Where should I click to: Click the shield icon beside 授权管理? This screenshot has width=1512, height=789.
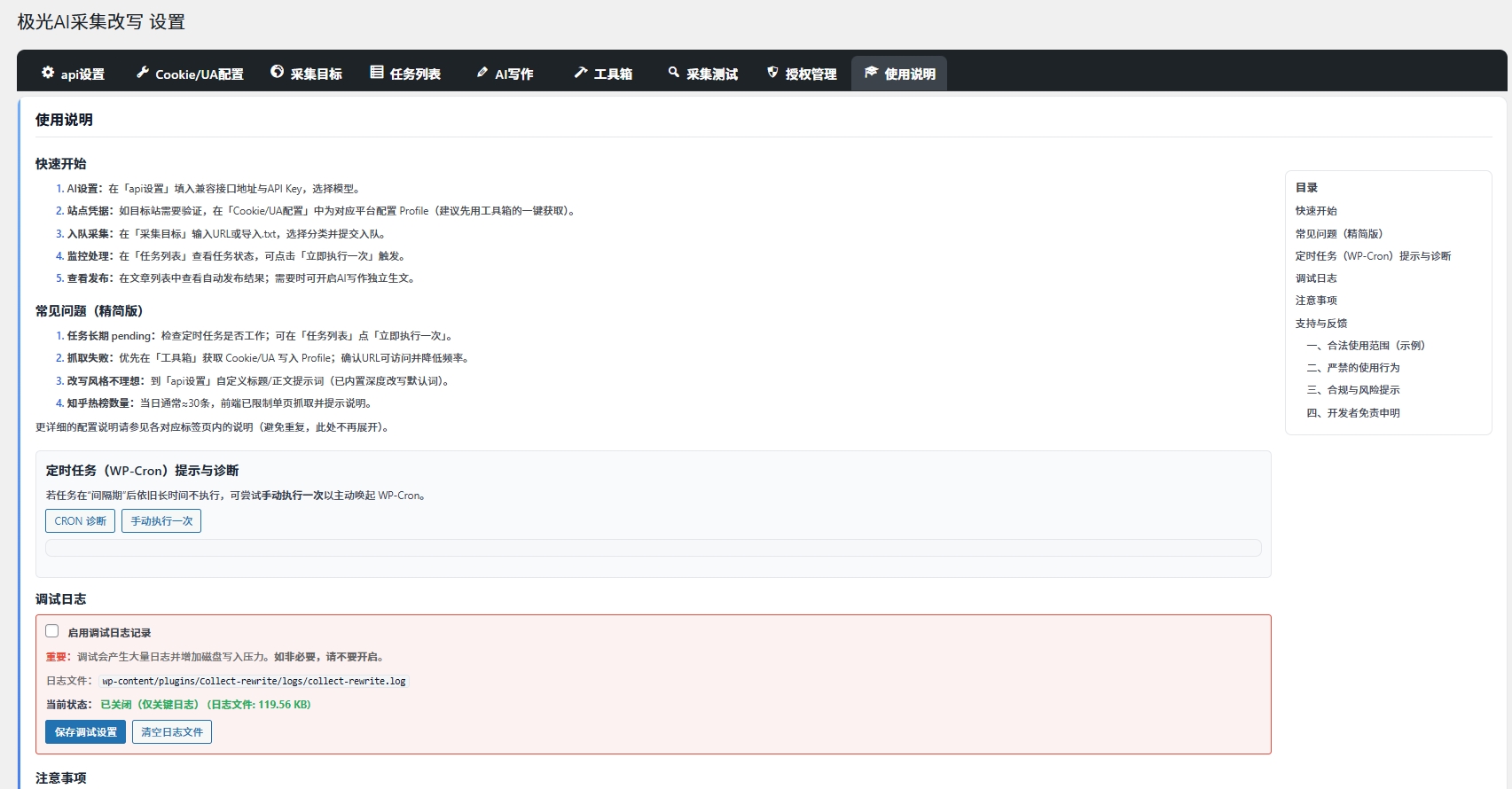772,73
